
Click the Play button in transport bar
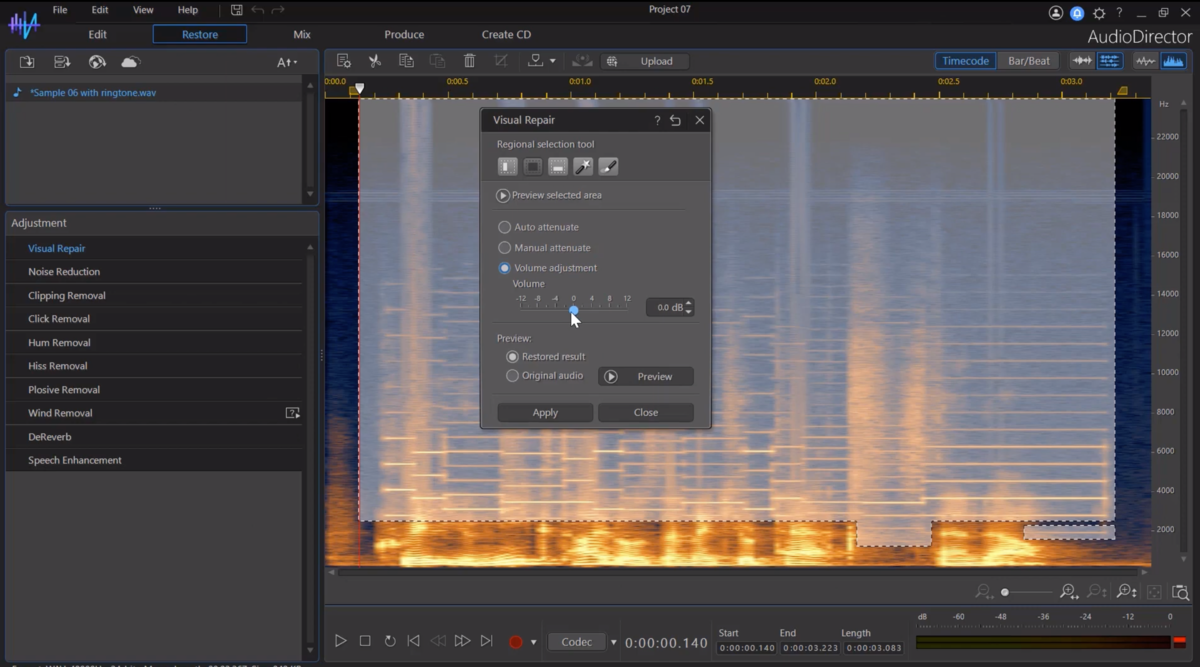coord(341,641)
